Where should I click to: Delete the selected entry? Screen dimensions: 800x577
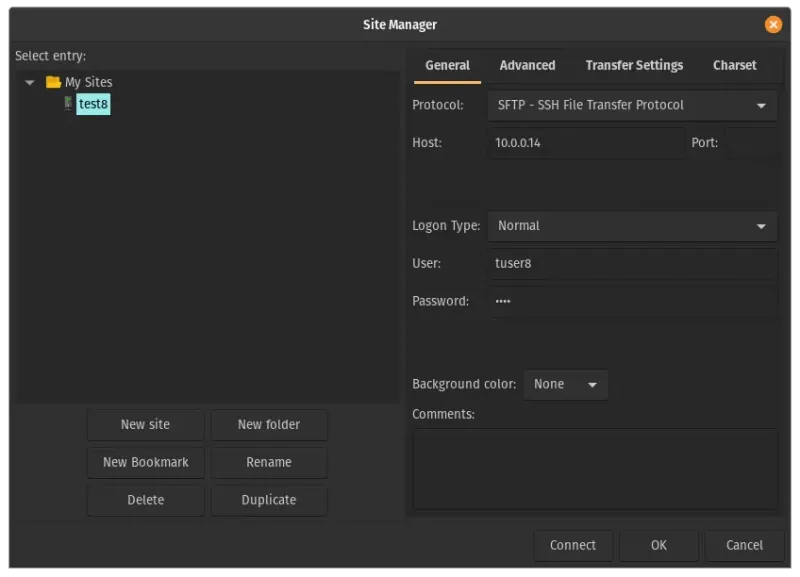point(145,500)
